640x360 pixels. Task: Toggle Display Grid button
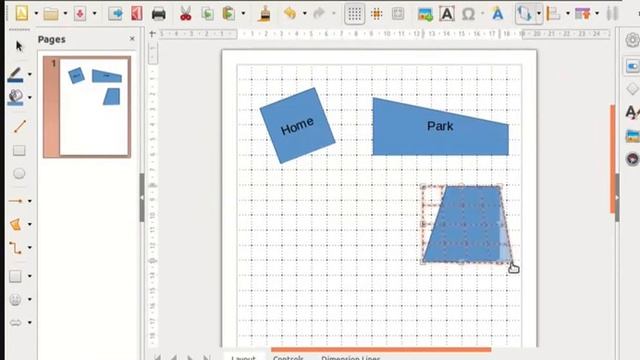(355, 14)
